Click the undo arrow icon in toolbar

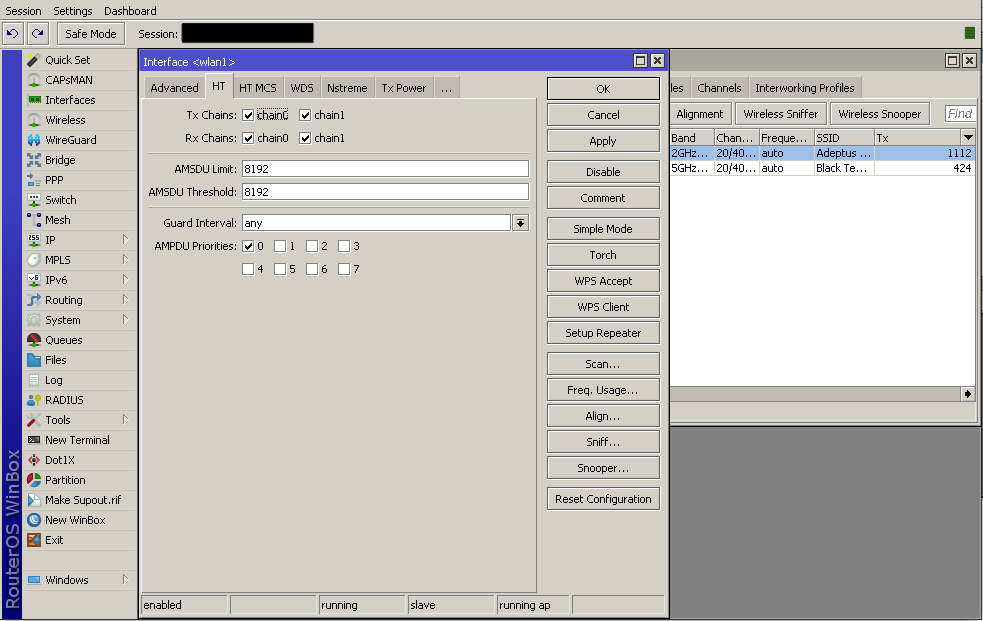click(13, 34)
